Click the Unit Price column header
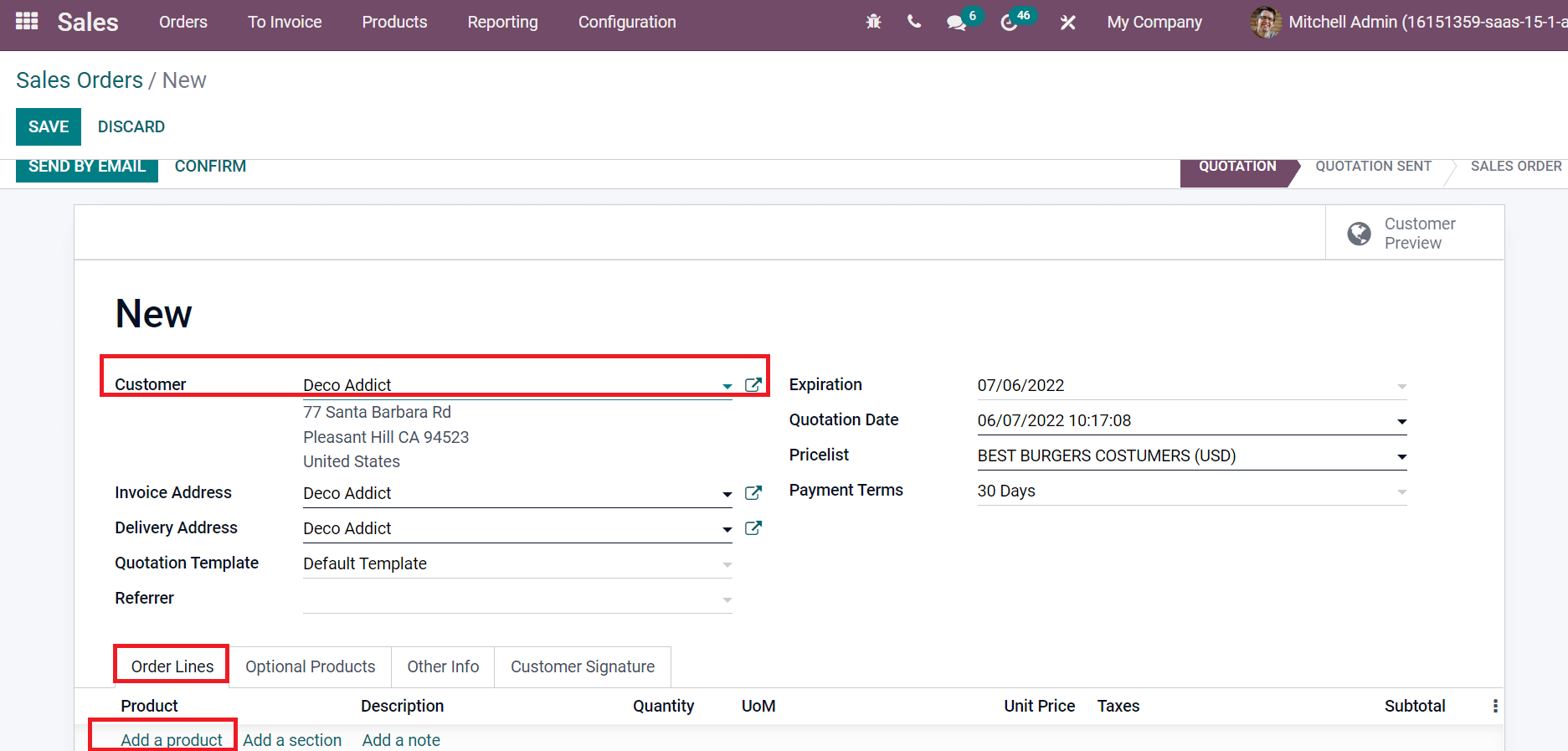The width and height of the screenshot is (1568, 751). tap(1039, 706)
